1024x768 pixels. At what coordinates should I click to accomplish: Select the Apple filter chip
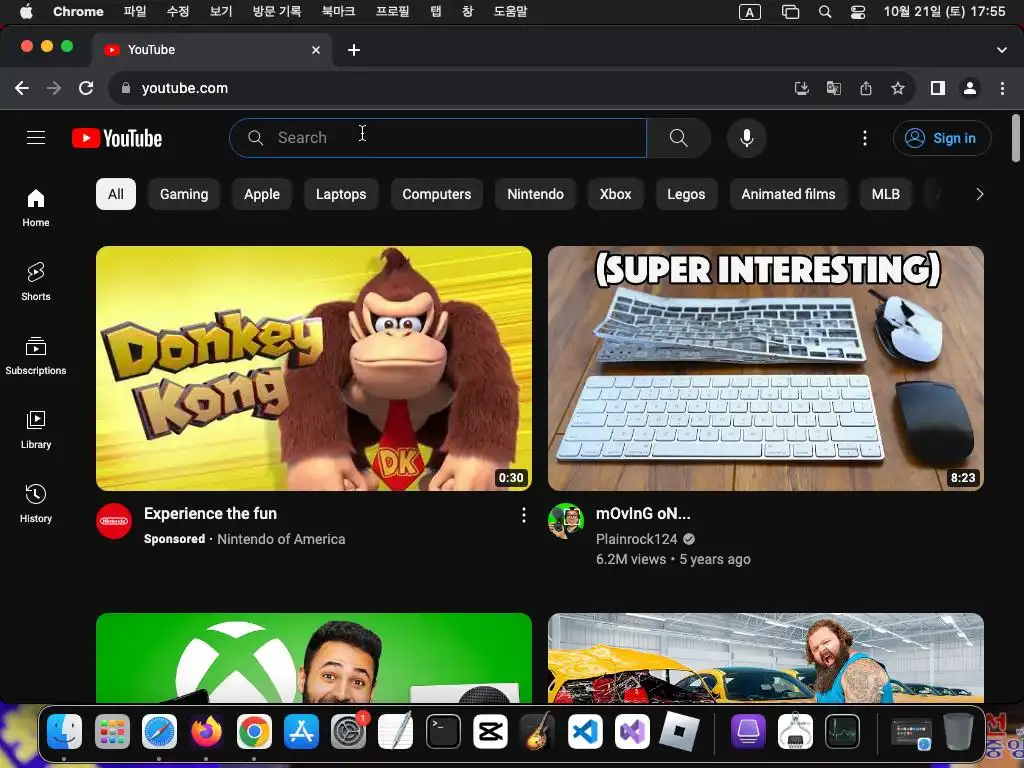point(262,194)
